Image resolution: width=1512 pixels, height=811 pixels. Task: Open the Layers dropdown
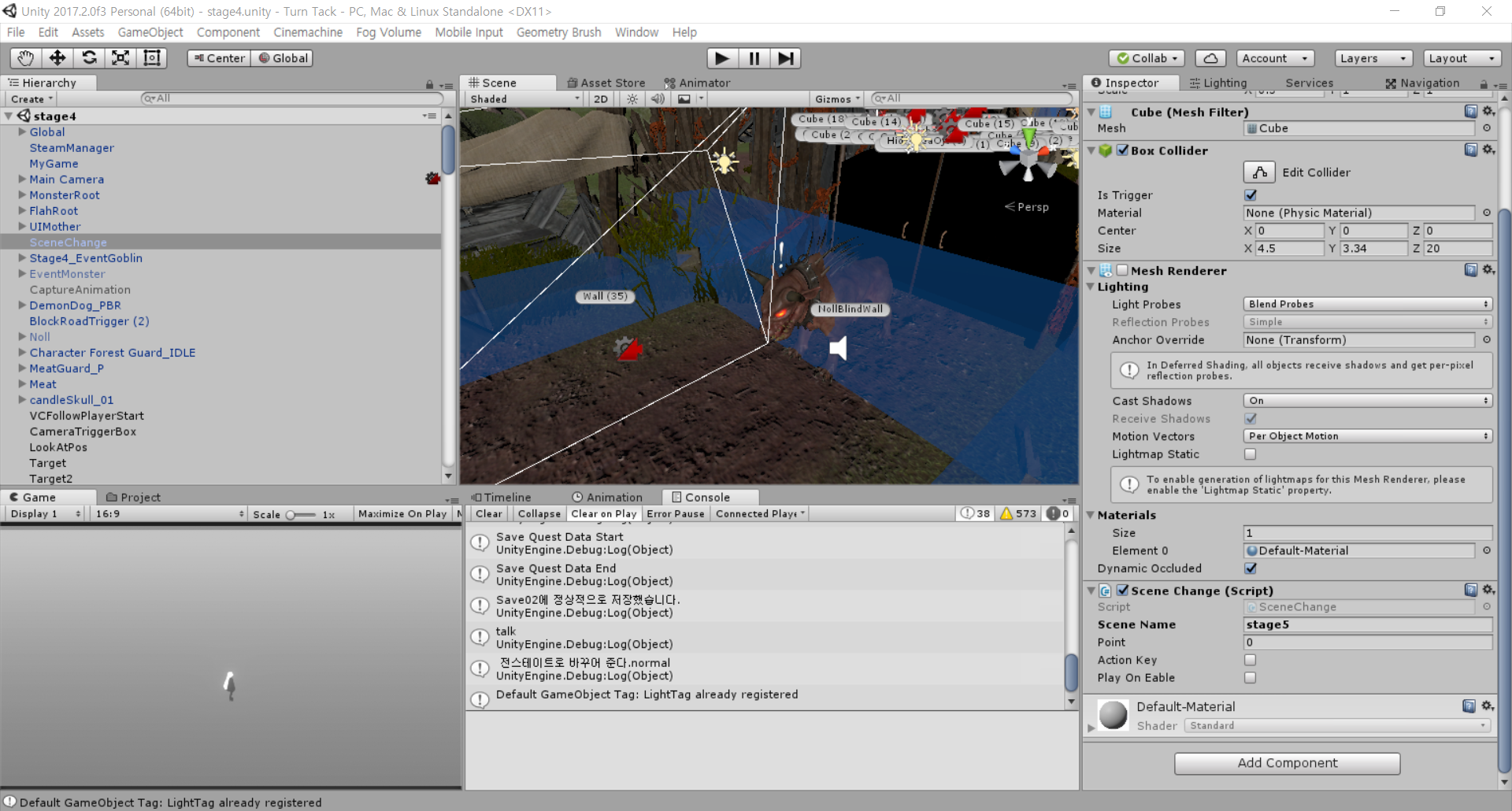pyautogui.click(x=1373, y=58)
